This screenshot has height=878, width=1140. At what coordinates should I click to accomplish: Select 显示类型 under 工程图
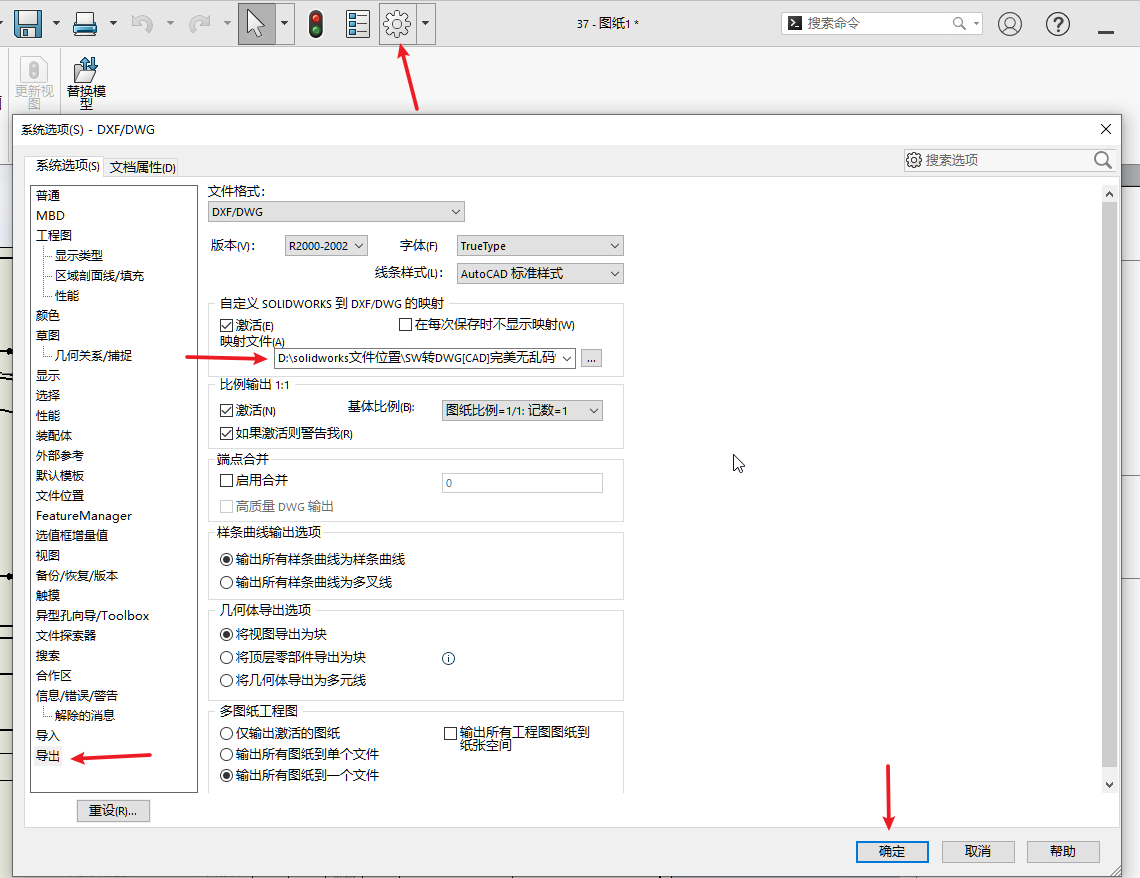click(x=79, y=256)
